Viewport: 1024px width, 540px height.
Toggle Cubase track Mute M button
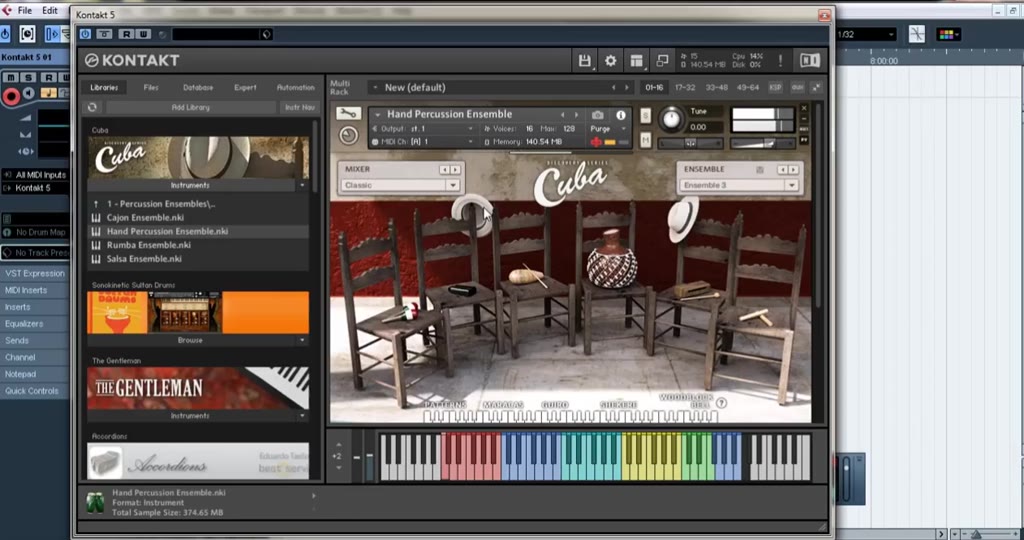pos(11,78)
